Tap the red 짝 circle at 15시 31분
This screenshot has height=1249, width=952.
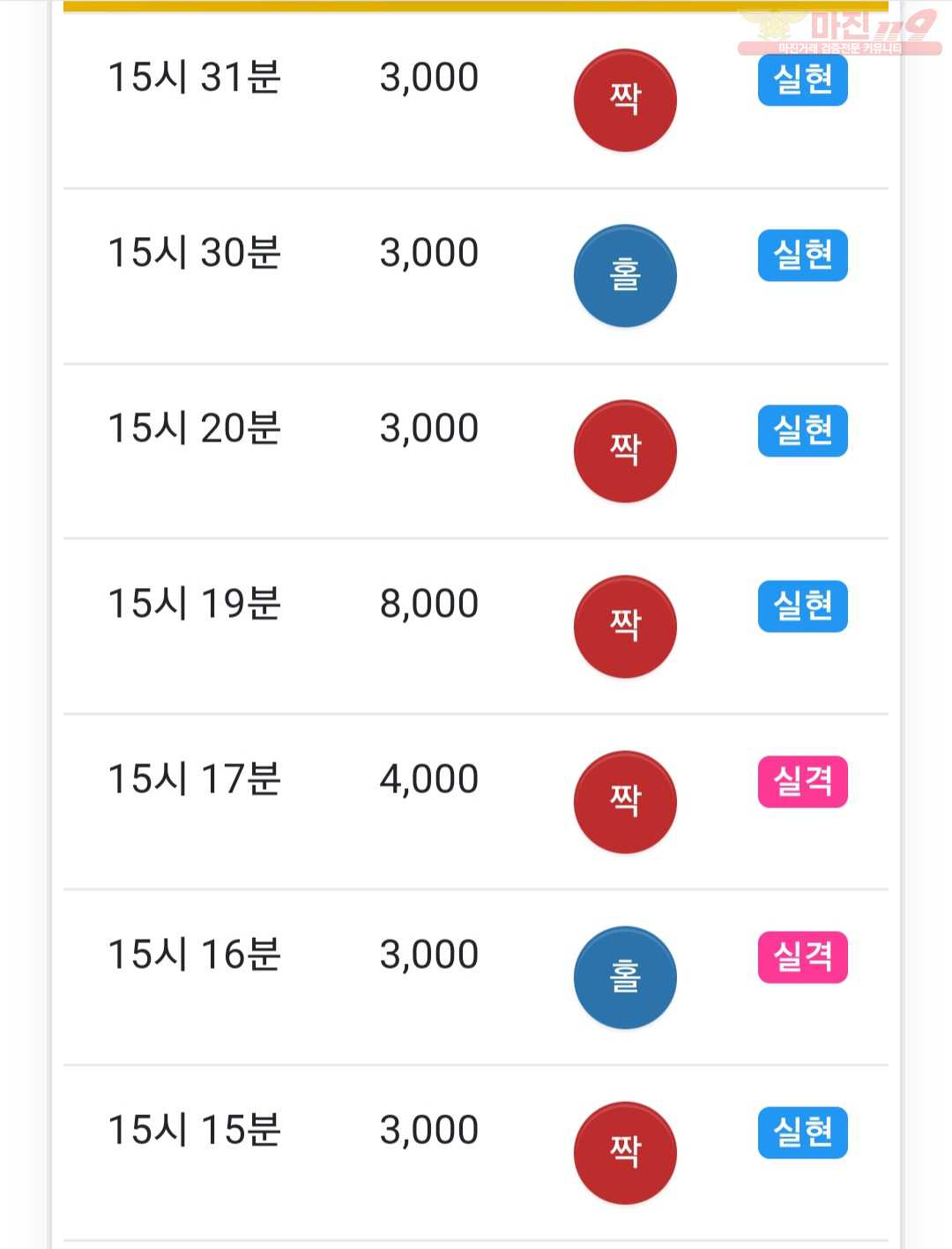pyautogui.click(x=625, y=100)
